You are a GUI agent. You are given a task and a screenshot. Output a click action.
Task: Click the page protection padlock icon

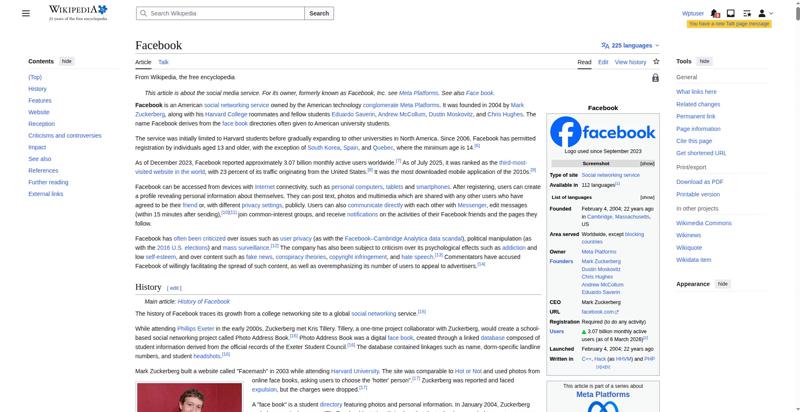click(x=655, y=78)
